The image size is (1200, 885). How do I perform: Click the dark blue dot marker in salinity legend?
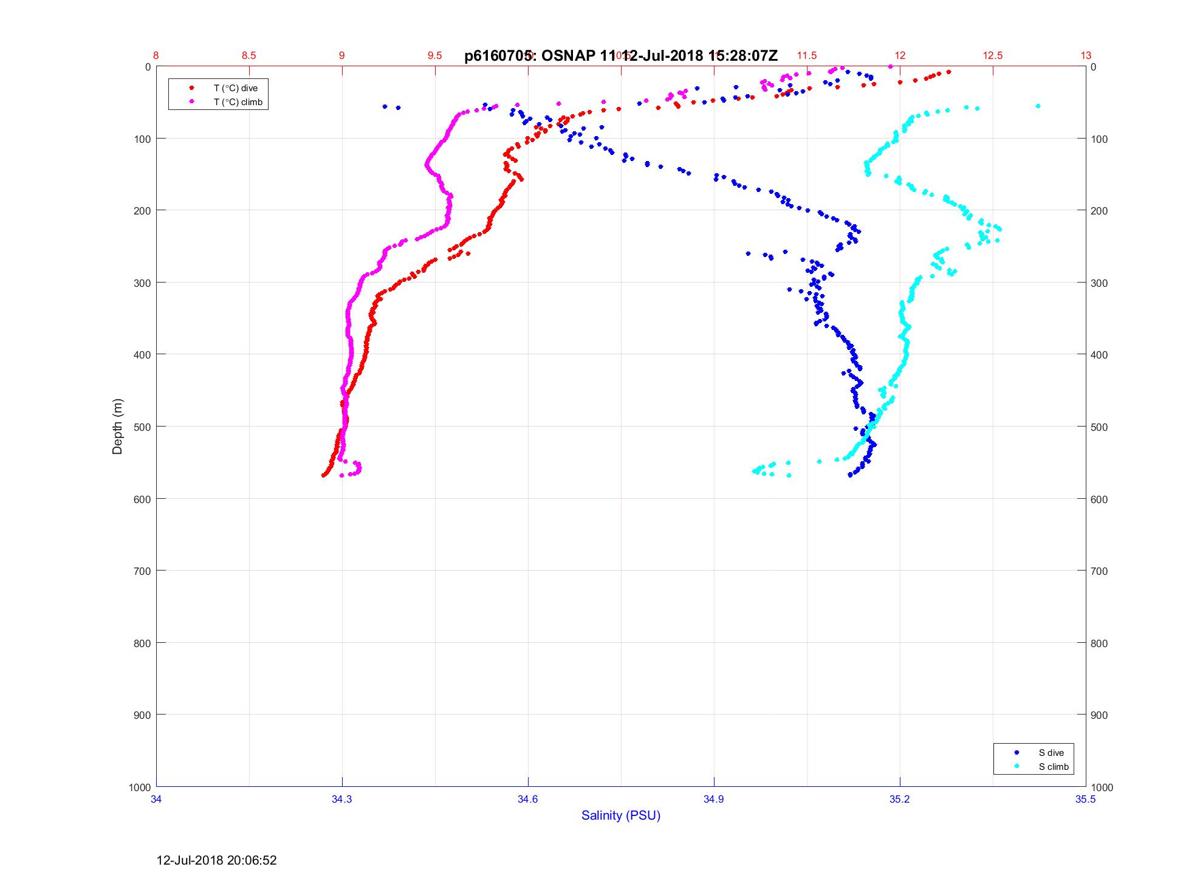[x=1016, y=752]
